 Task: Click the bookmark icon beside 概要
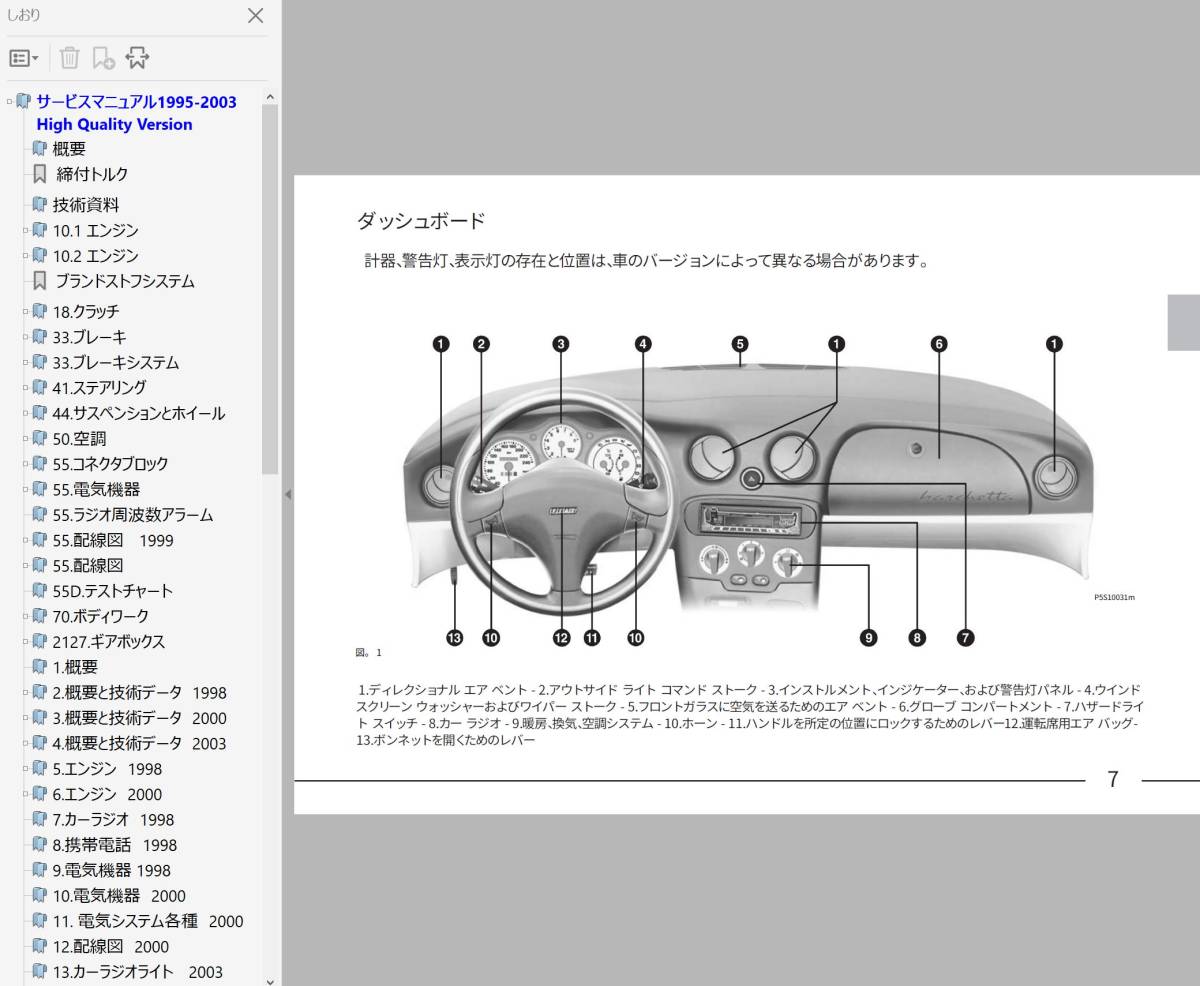(x=40, y=148)
